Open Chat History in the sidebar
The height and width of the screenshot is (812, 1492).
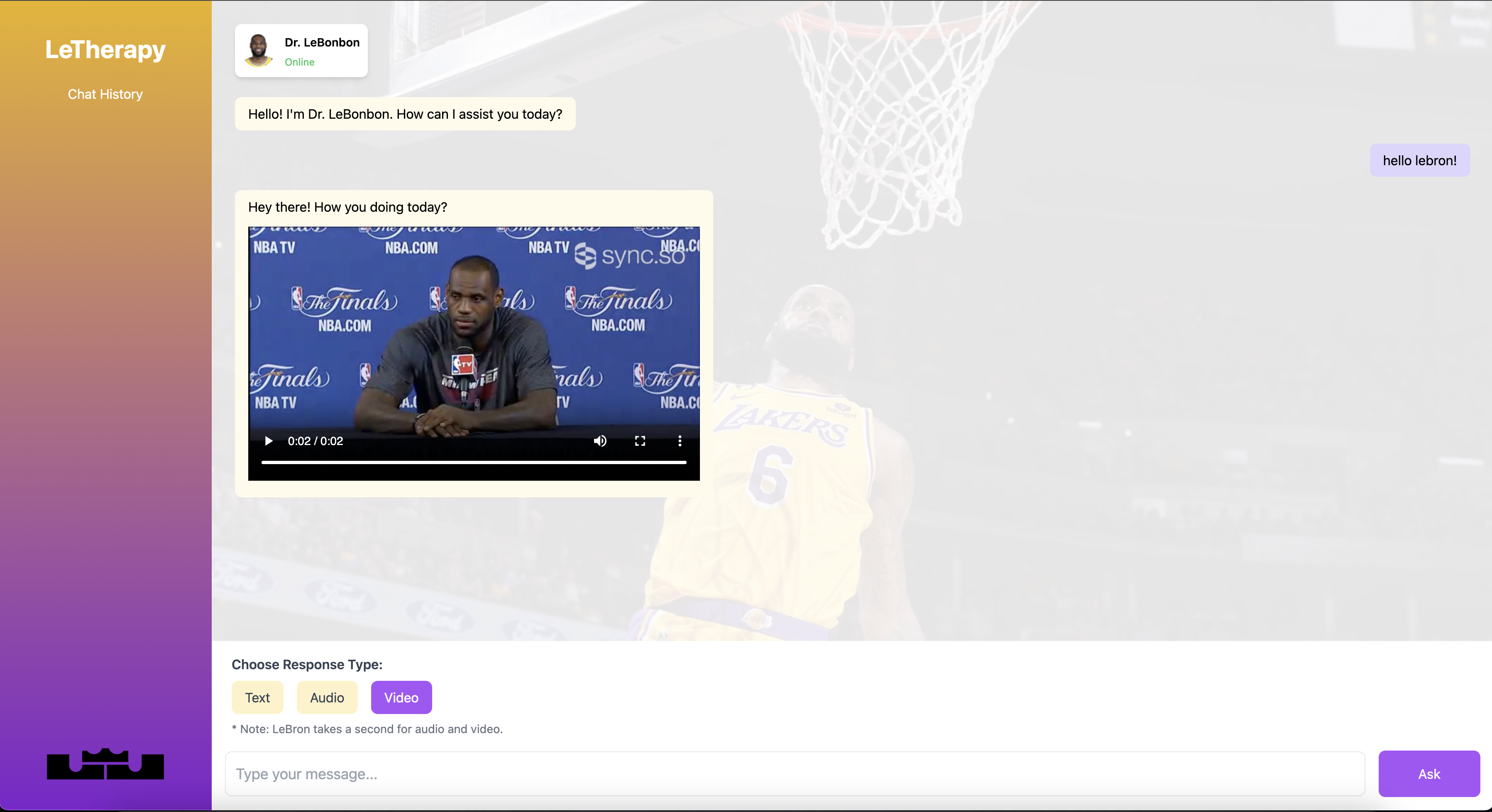[x=105, y=94]
